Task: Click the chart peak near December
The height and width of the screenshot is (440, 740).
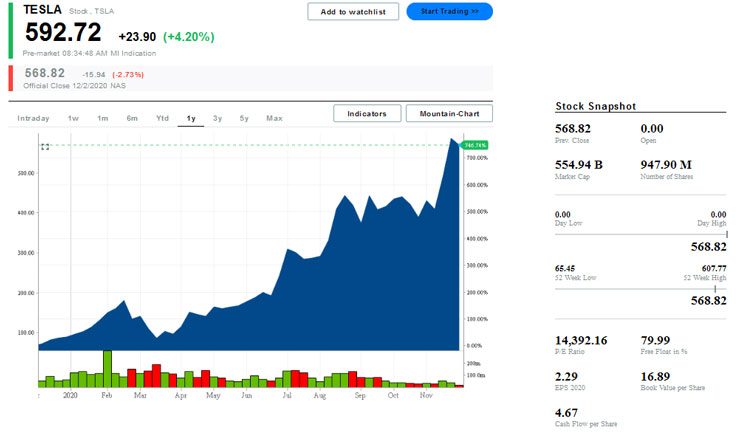Action: coord(452,139)
